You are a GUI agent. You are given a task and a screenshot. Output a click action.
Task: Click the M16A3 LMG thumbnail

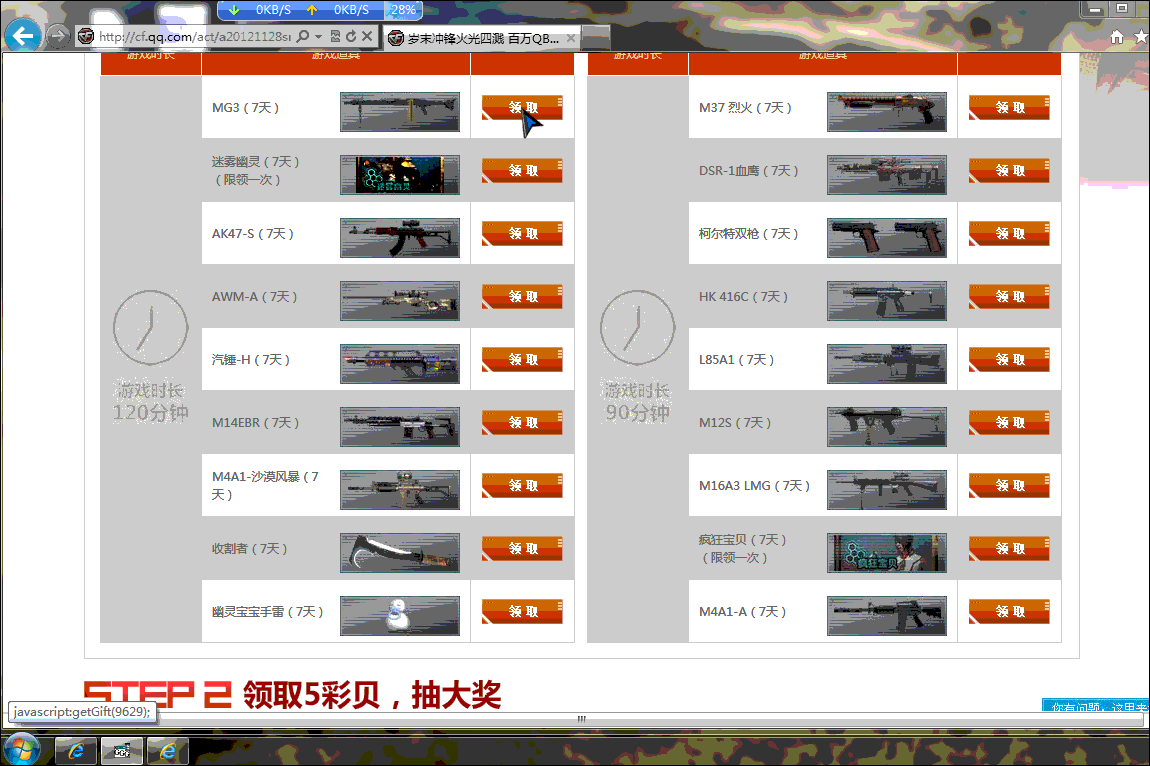887,490
